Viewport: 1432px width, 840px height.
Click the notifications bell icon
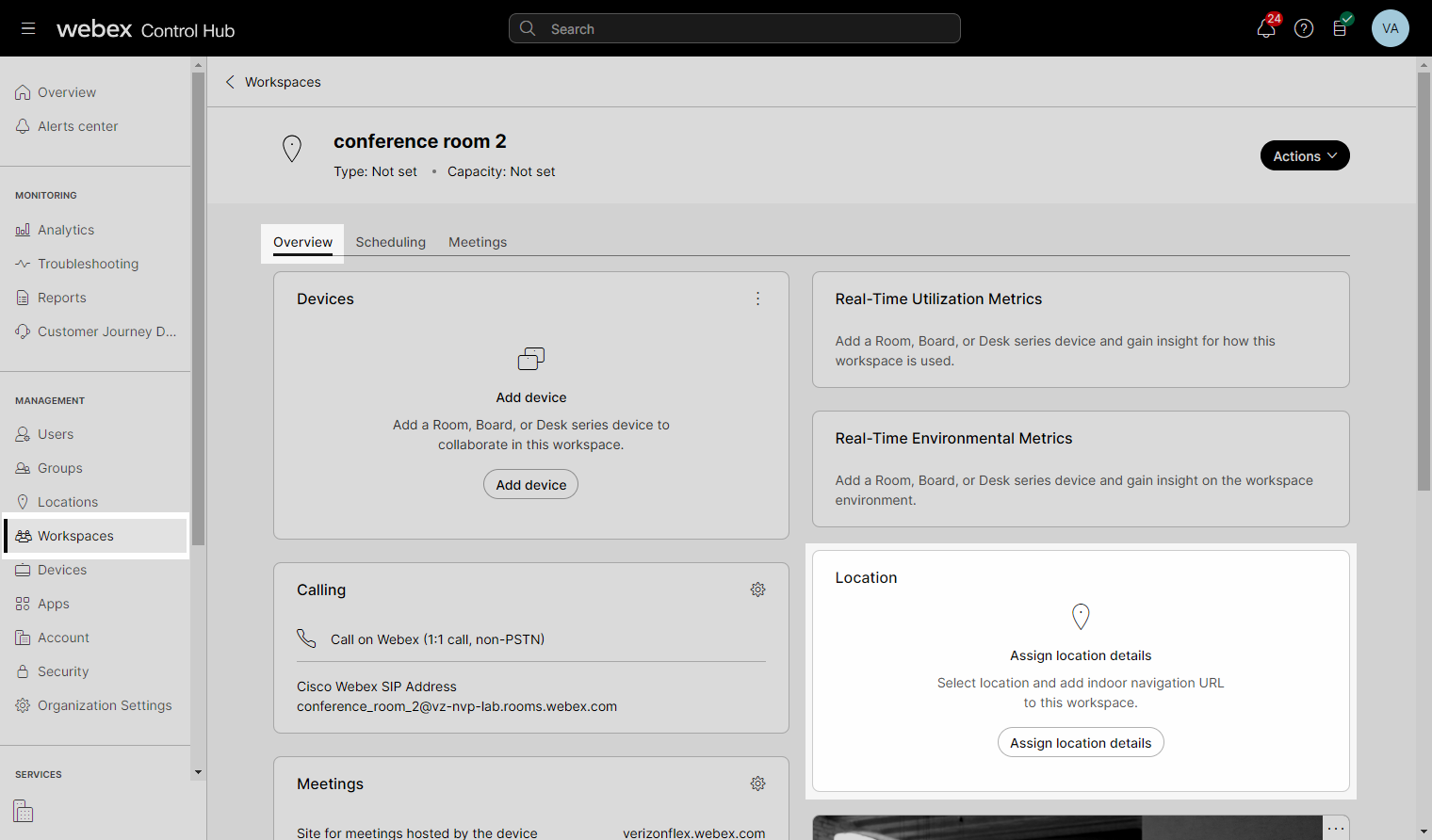[1266, 28]
